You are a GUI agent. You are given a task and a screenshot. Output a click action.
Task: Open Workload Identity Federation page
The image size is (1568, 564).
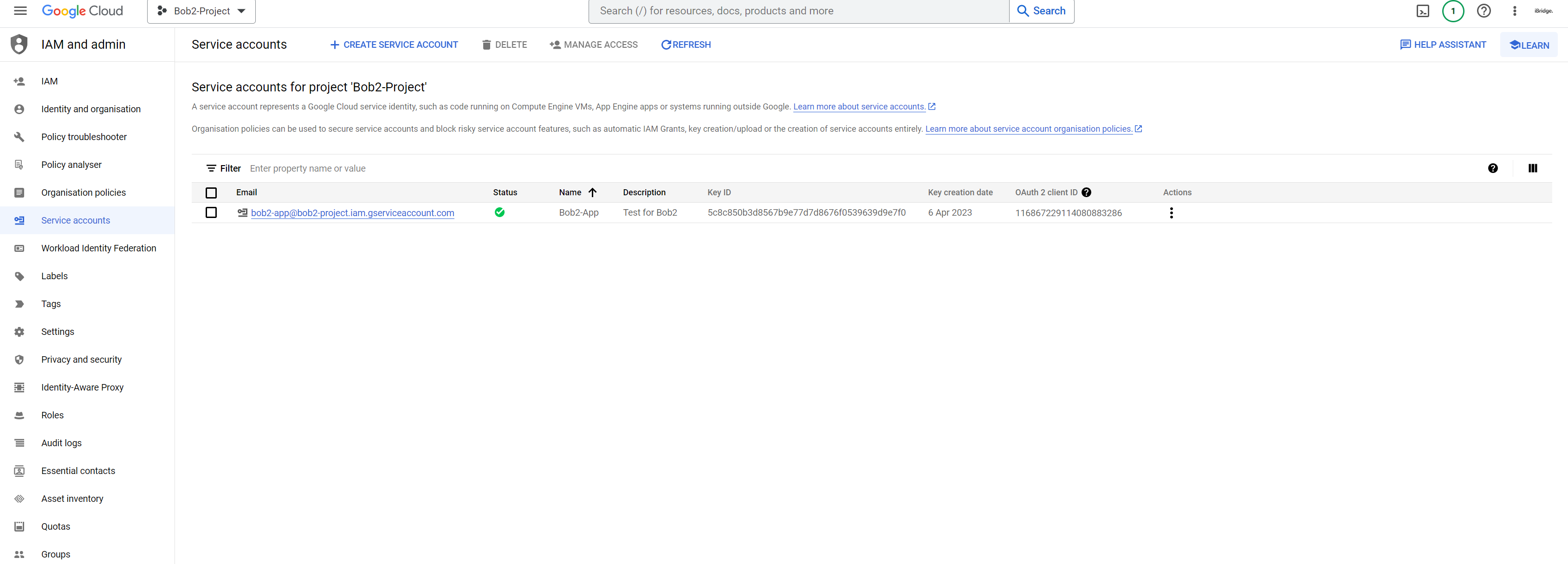coord(98,248)
